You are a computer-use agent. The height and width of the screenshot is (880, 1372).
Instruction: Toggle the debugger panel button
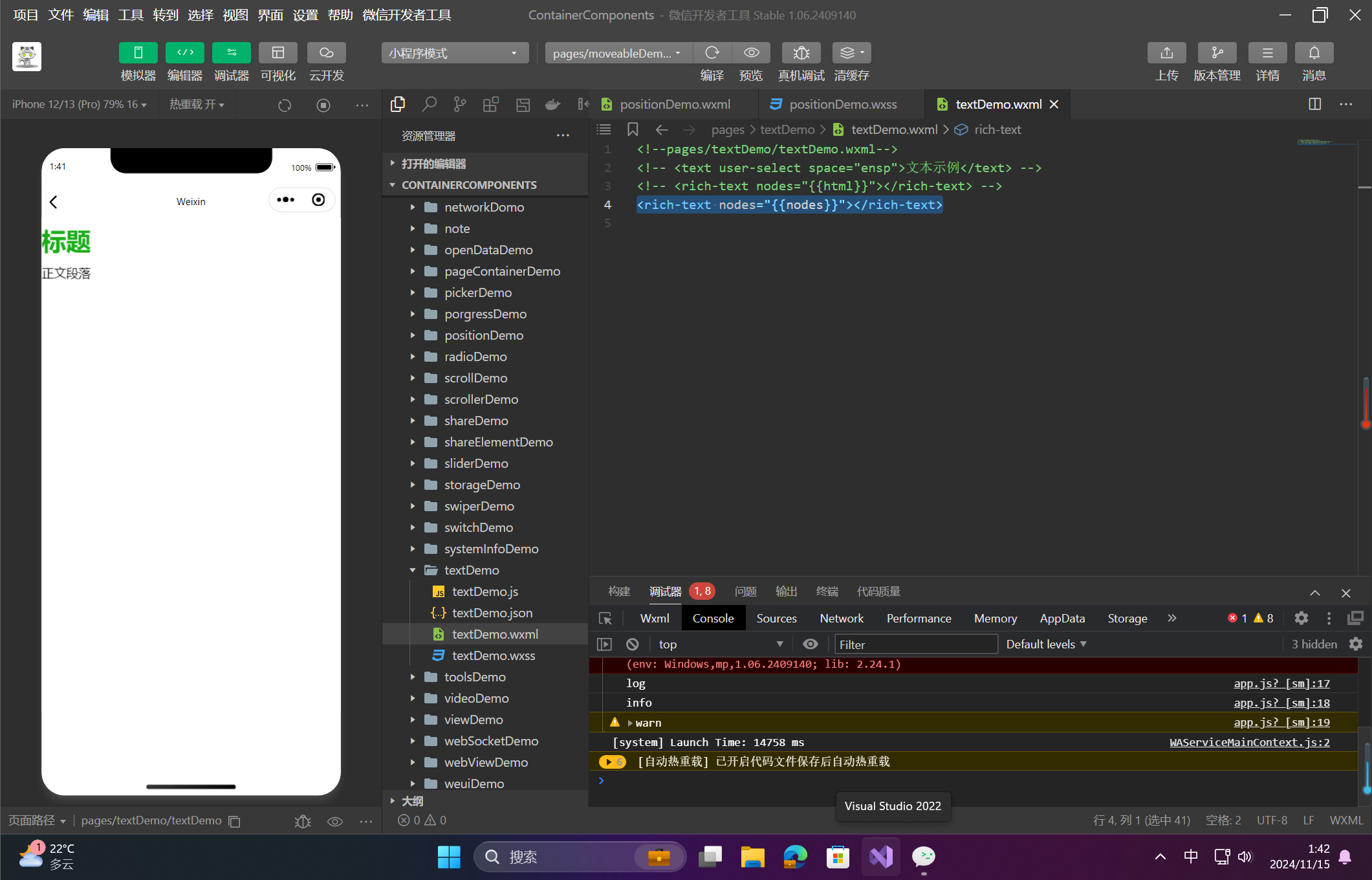pos(231,53)
